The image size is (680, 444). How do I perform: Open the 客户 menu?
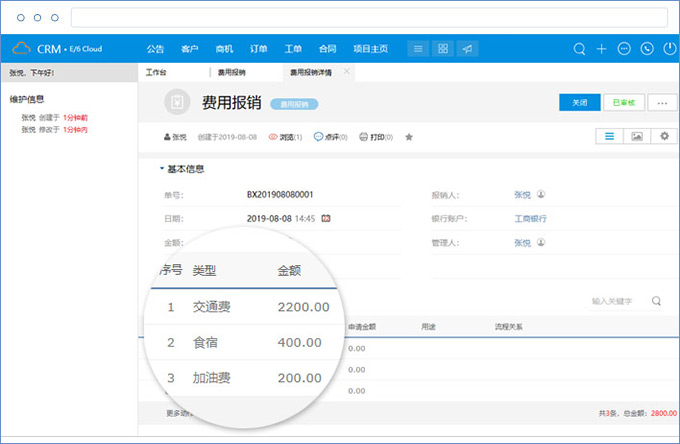pos(190,48)
